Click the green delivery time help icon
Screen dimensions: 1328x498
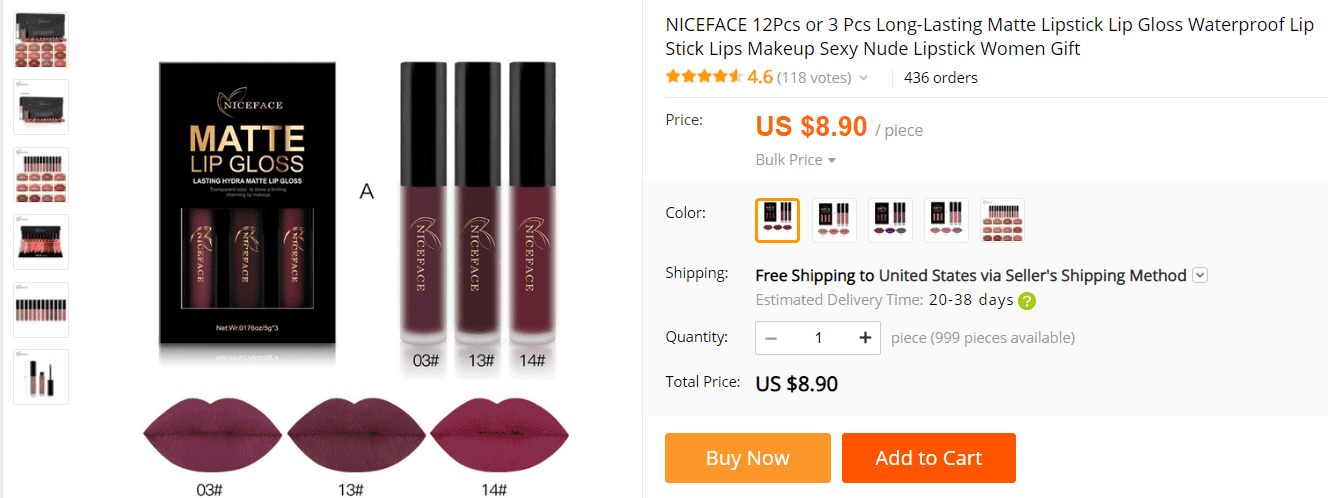click(1027, 300)
